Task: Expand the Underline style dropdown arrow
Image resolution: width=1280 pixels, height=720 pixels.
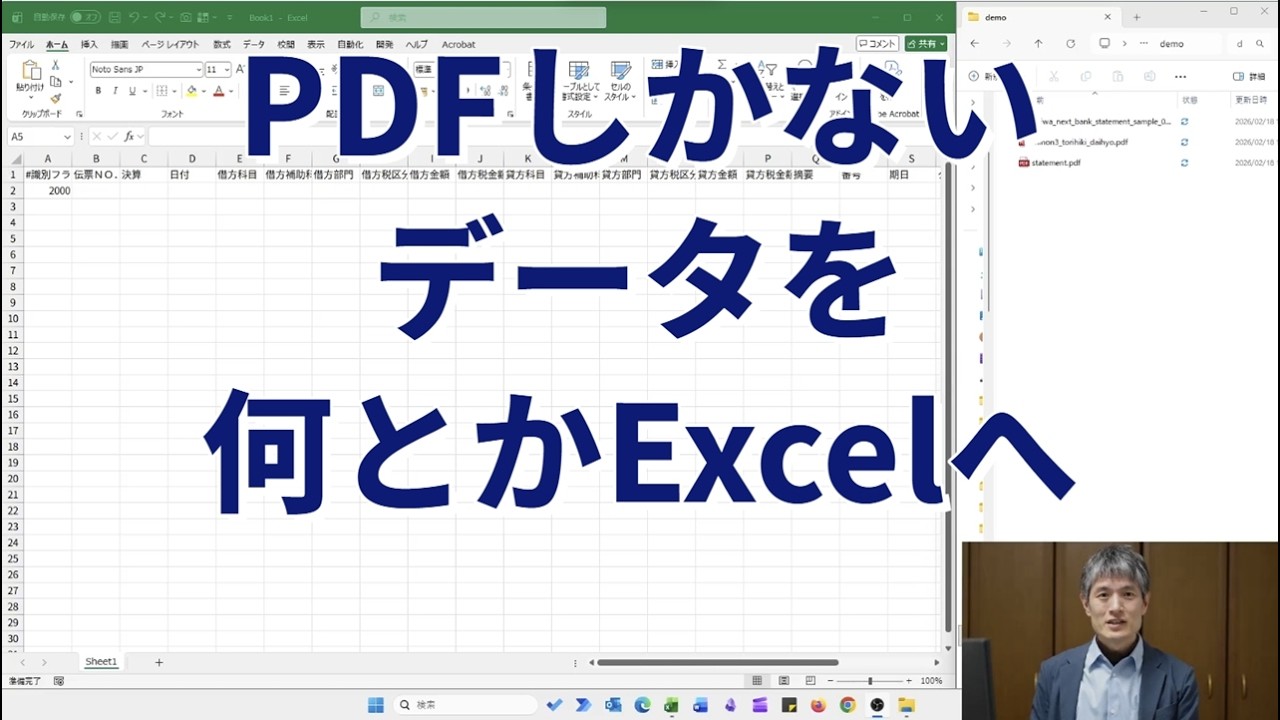Action: [143, 91]
